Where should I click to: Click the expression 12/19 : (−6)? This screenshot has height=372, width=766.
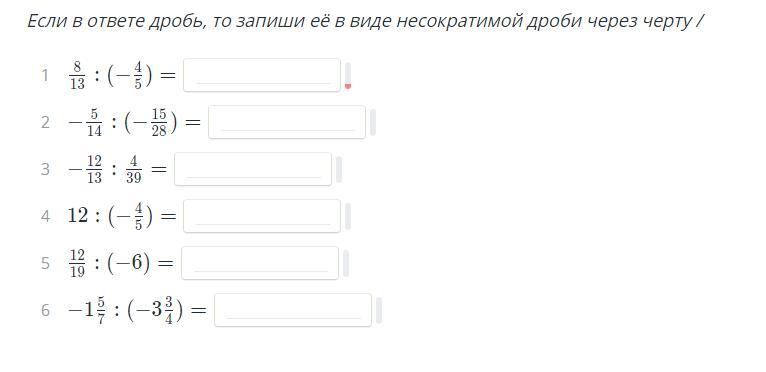[x=121, y=263]
